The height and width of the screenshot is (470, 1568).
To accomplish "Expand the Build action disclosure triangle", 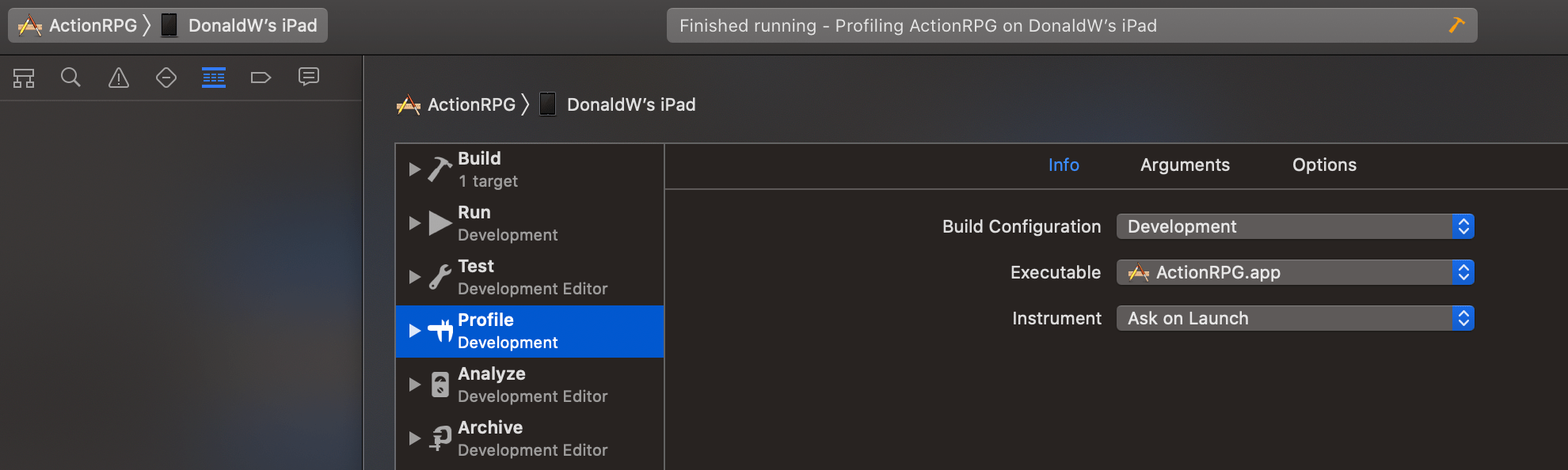I will pos(414,169).
